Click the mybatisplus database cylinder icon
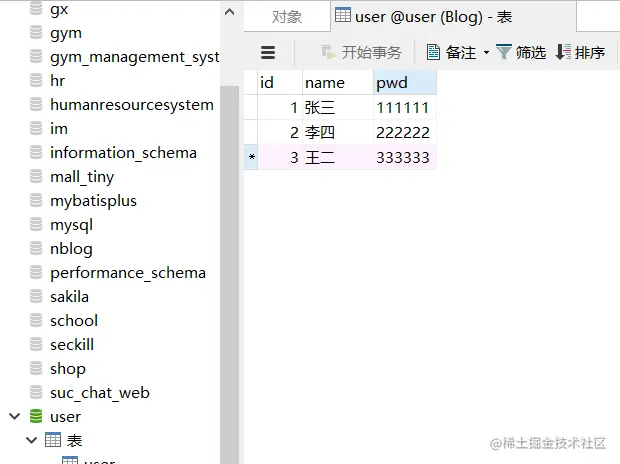Image resolution: width=620 pixels, height=464 pixels. click(x=36, y=200)
